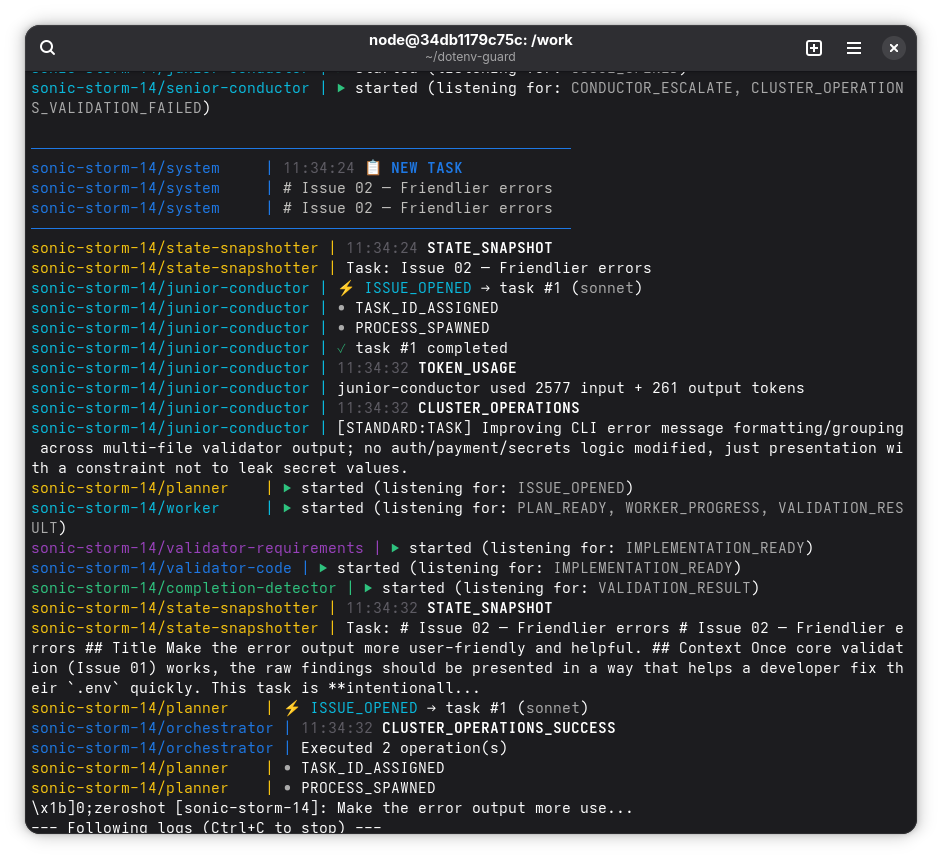Click the 'sonic-storm-14/worker' prefix
Screen dimensions: 942x859
[126, 508]
